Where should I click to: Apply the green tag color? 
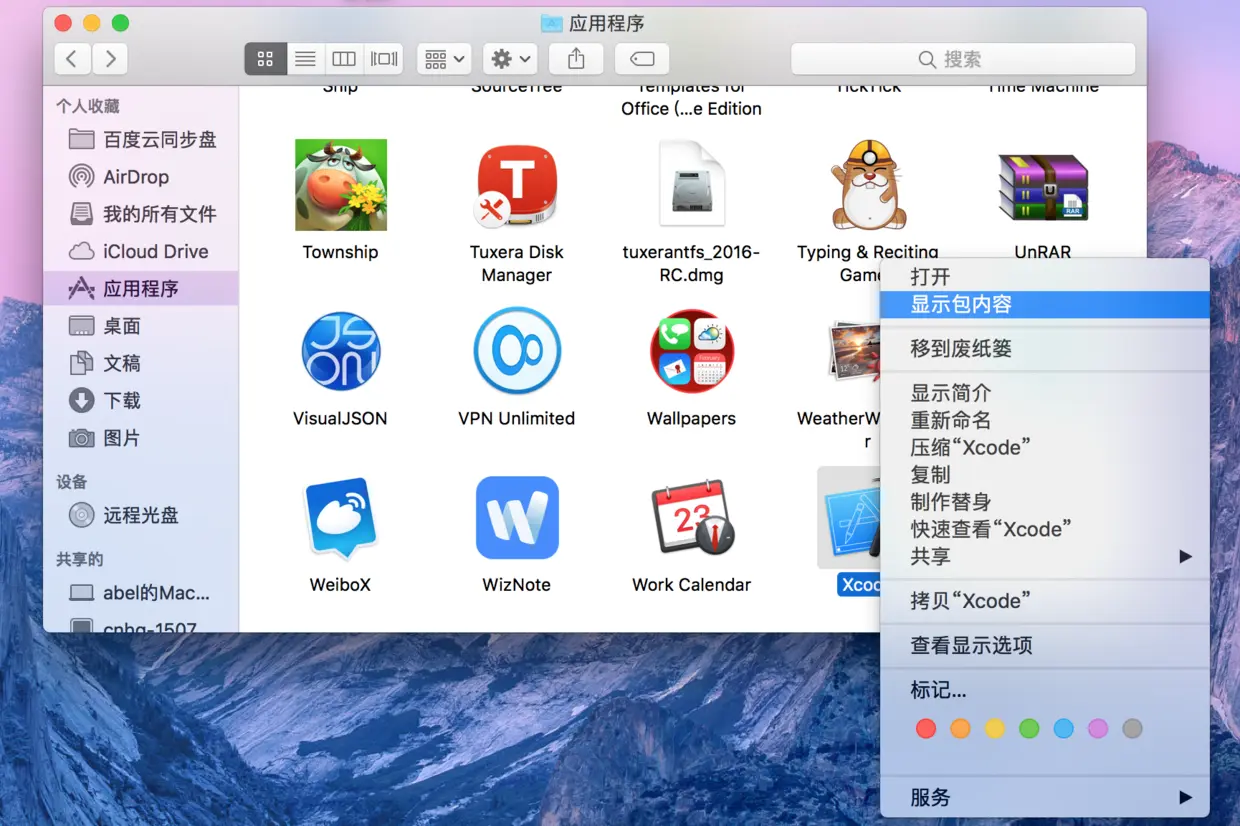[x=1029, y=729]
